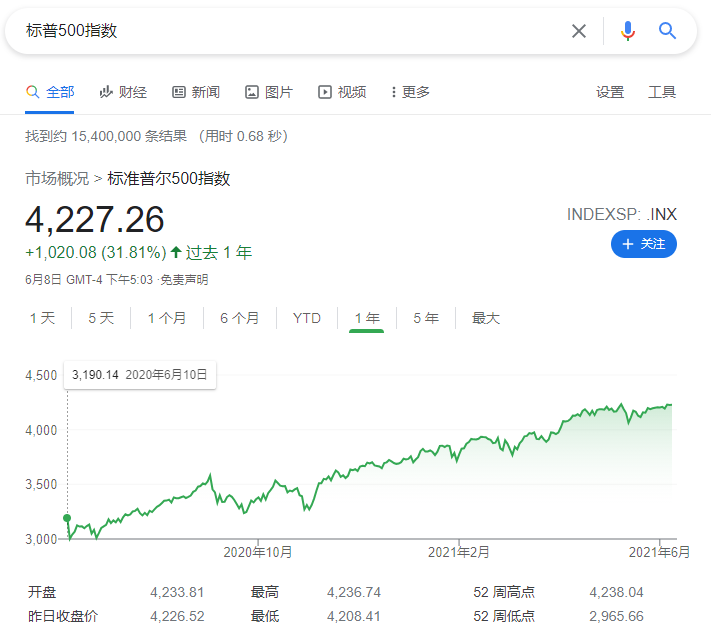Open the 免责声明 disclaimer link

(184, 279)
